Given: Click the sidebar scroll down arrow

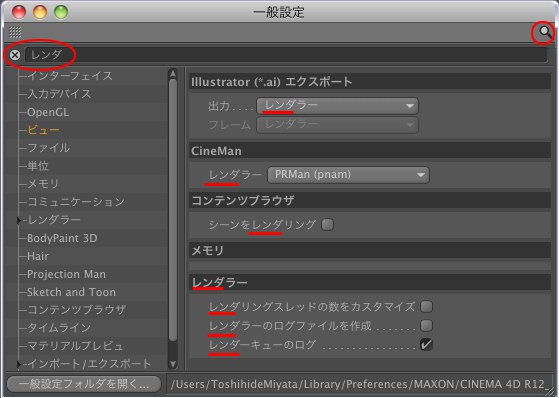Looking at the screenshot, I should pos(173,364).
